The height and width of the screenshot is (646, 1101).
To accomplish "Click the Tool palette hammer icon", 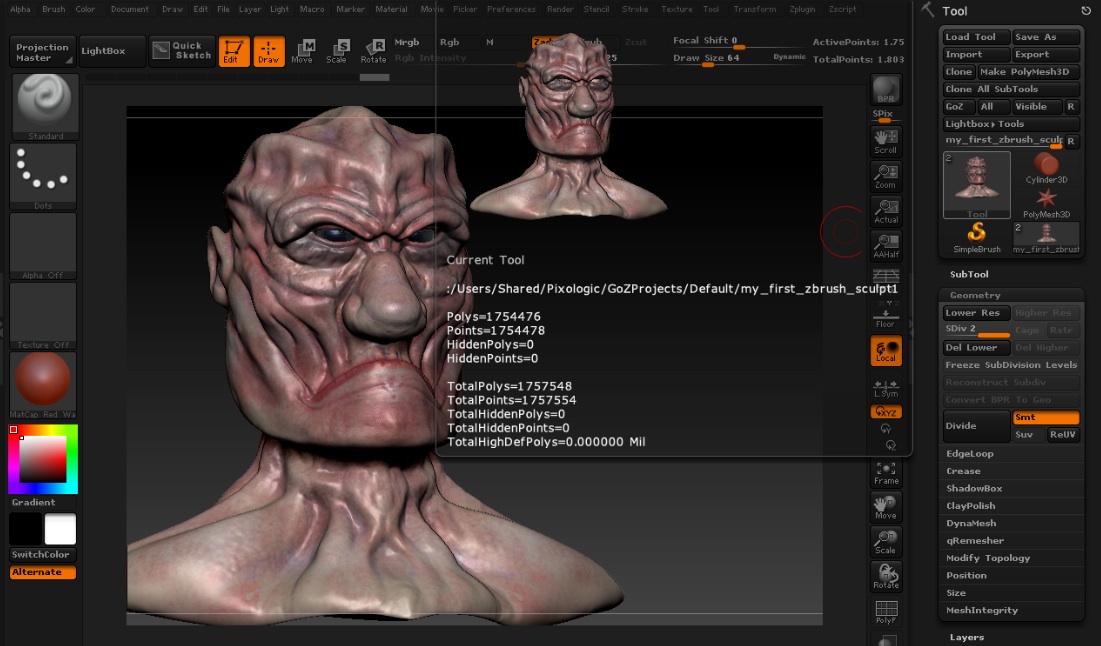I will [928, 10].
